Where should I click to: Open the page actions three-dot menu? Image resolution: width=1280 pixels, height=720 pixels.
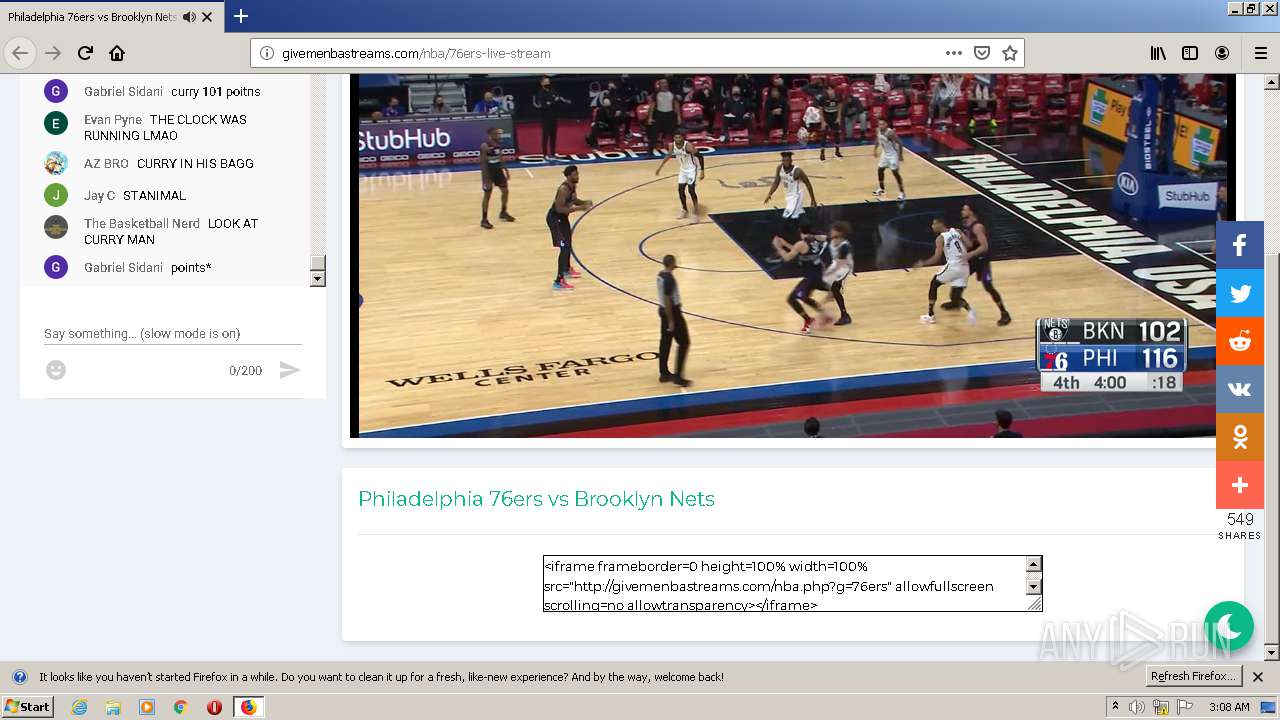[x=953, y=53]
